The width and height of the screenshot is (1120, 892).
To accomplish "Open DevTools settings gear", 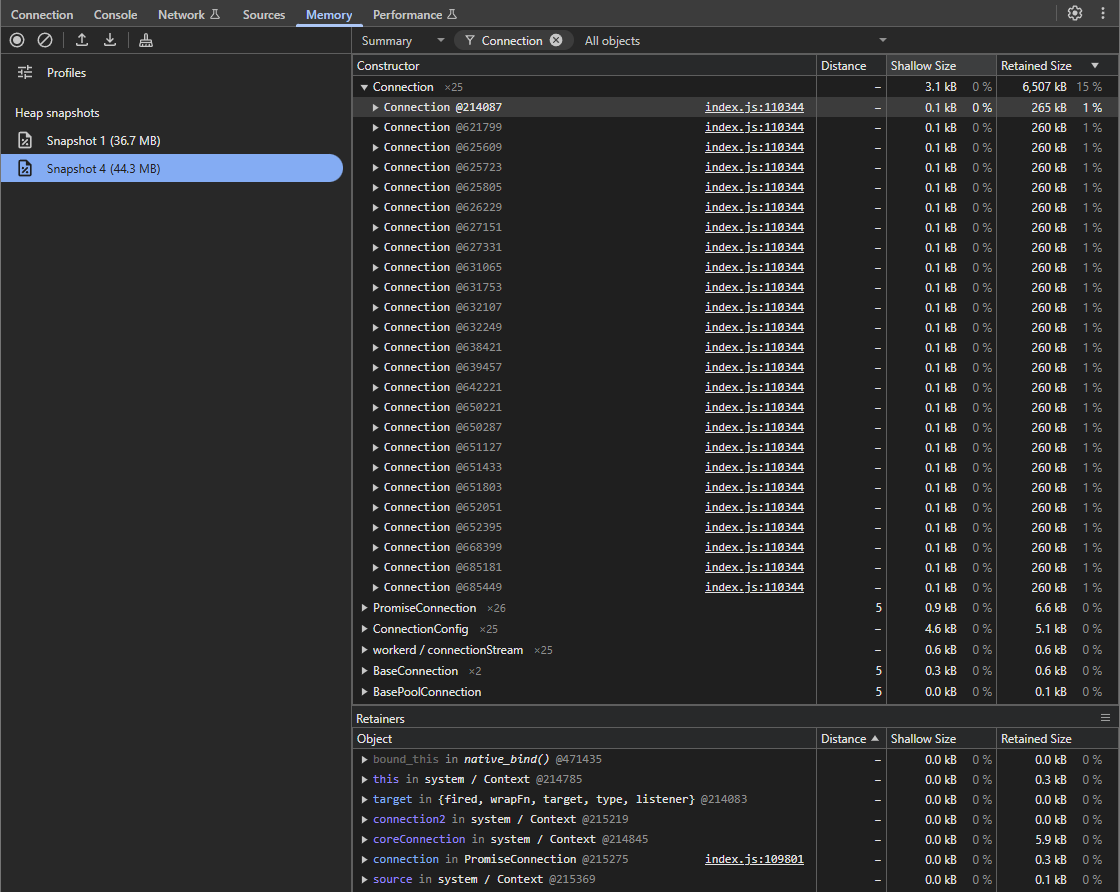I will click(1075, 13).
